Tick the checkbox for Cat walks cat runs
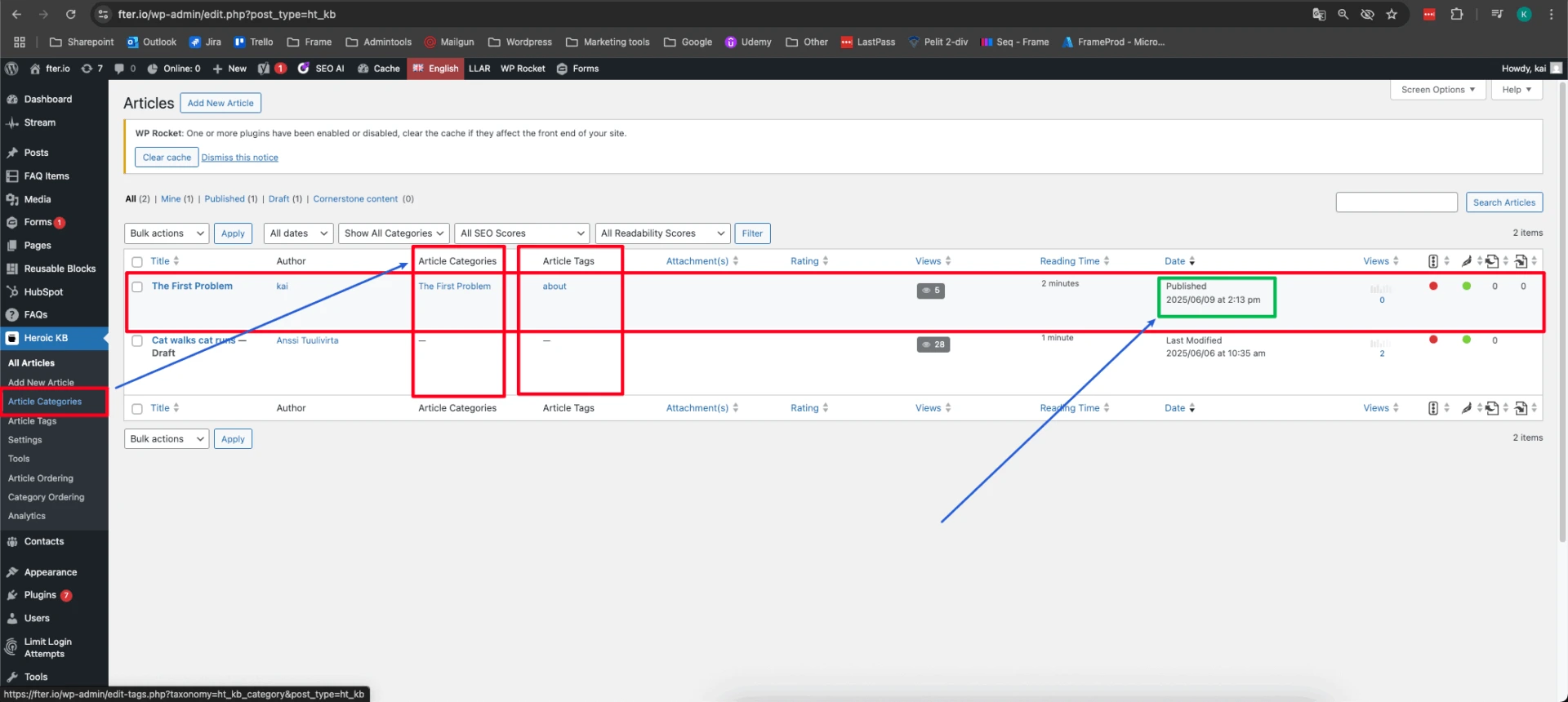This screenshot has width=1568, height=702. pos(137,341)
